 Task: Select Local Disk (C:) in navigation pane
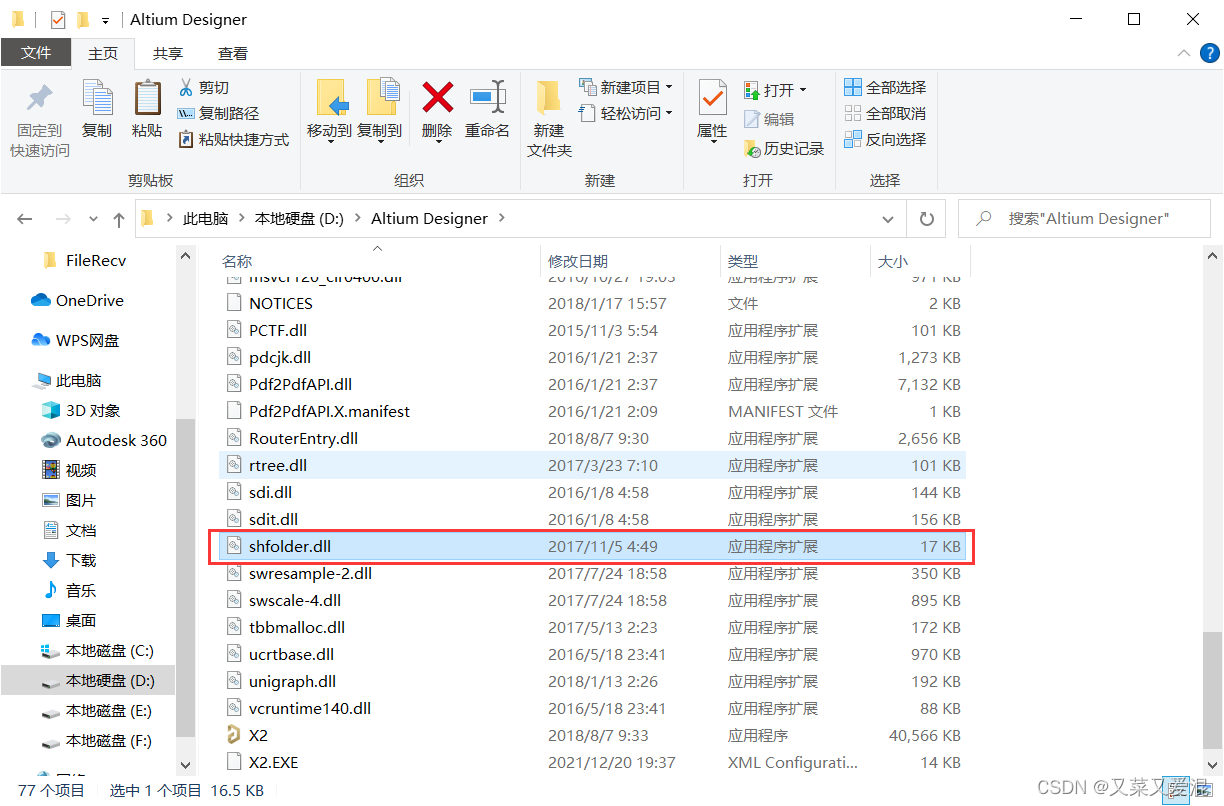point(109,651)
